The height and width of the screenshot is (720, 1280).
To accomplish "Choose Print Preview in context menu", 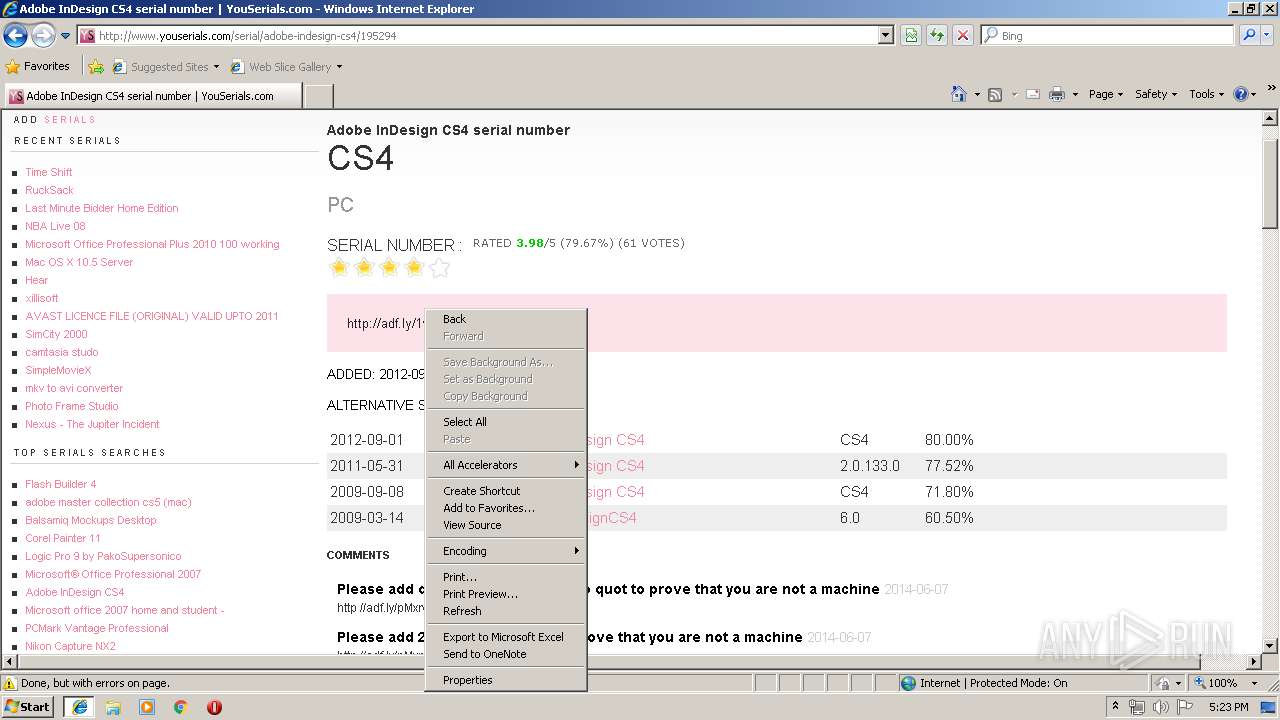I will [x=505, y=594].
